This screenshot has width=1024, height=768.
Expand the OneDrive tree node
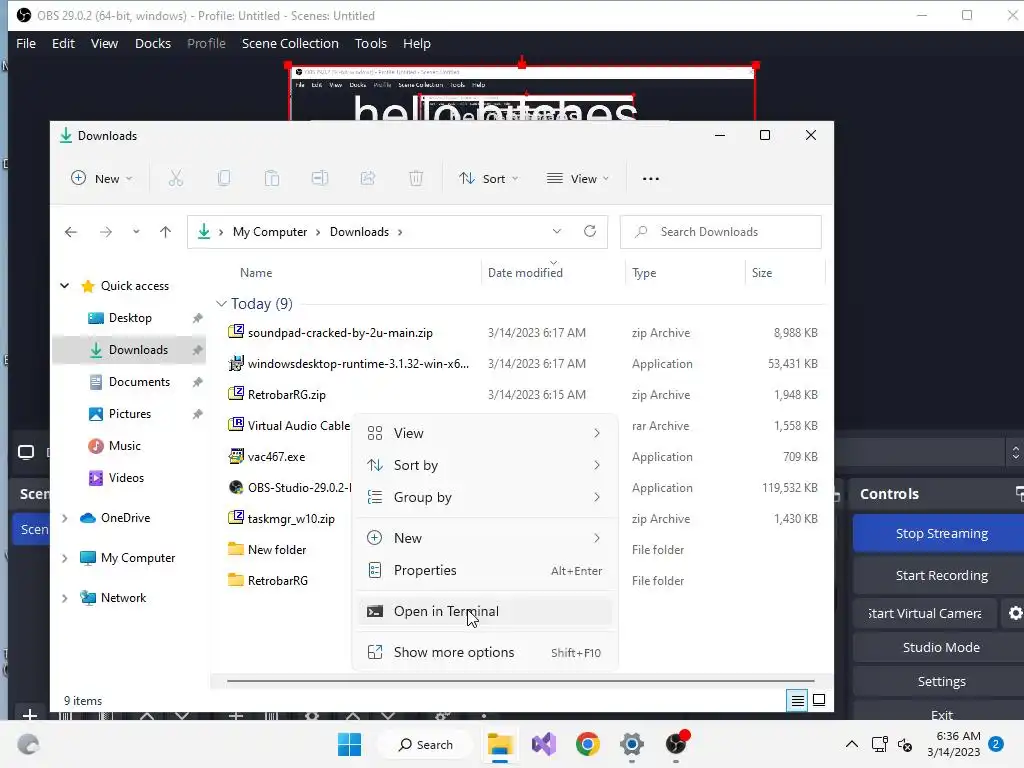65,518
